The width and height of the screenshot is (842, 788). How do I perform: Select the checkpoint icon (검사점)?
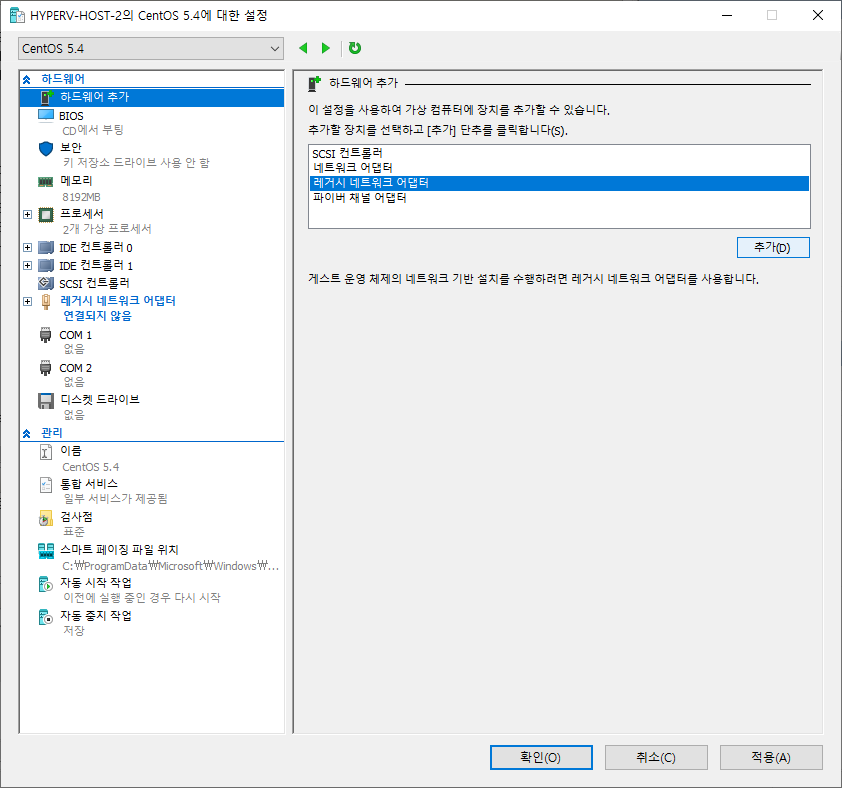[x=45, y=518]
